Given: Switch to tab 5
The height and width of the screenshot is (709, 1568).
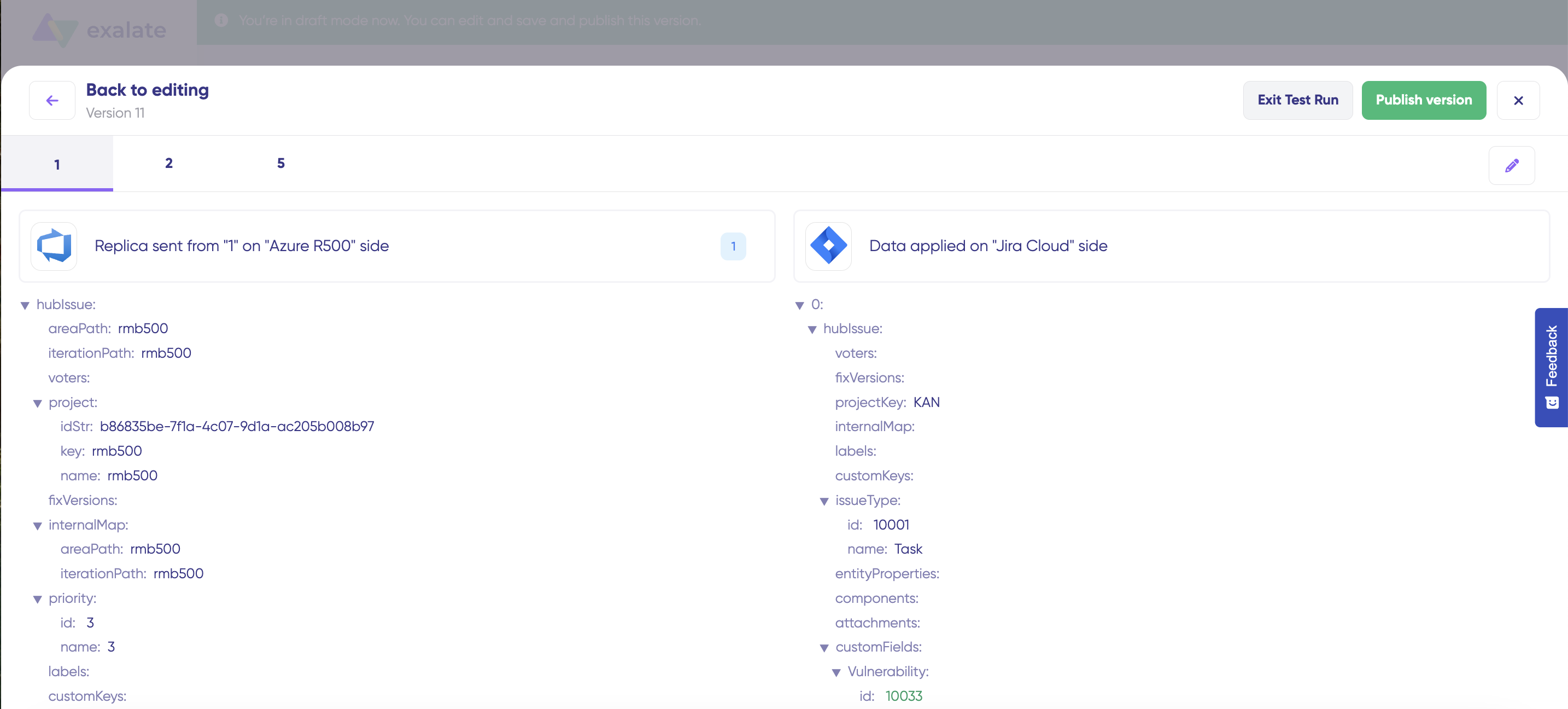Looking at the screenshot, I should click(280, 163).
